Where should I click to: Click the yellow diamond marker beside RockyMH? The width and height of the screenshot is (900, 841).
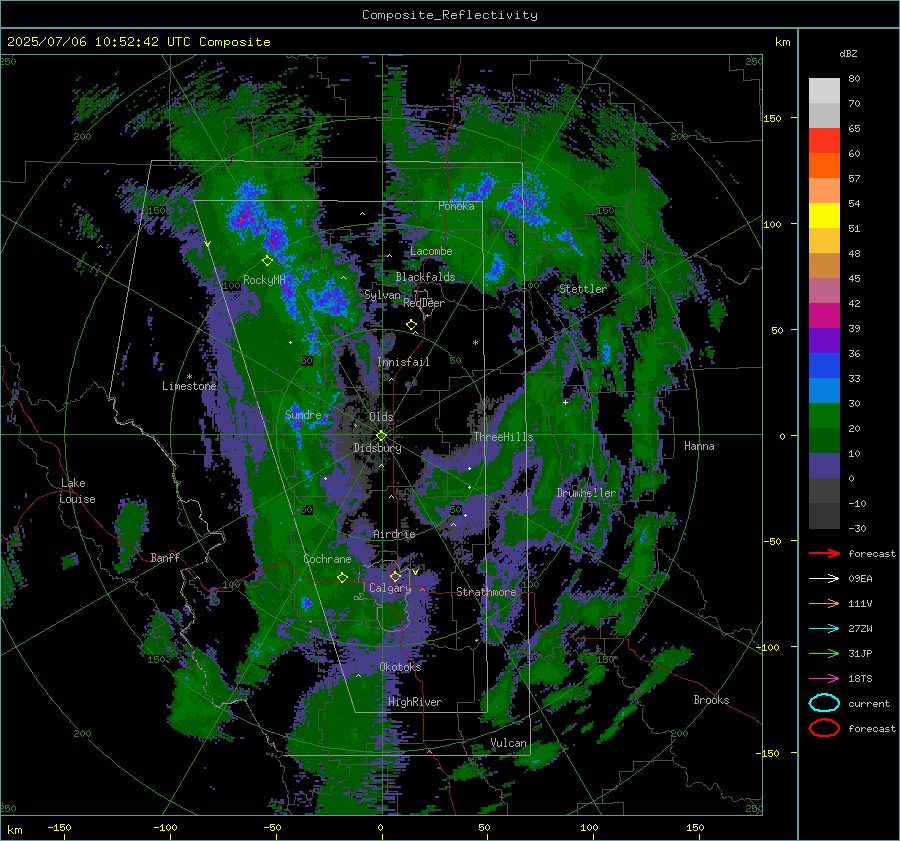pos(267,261)
